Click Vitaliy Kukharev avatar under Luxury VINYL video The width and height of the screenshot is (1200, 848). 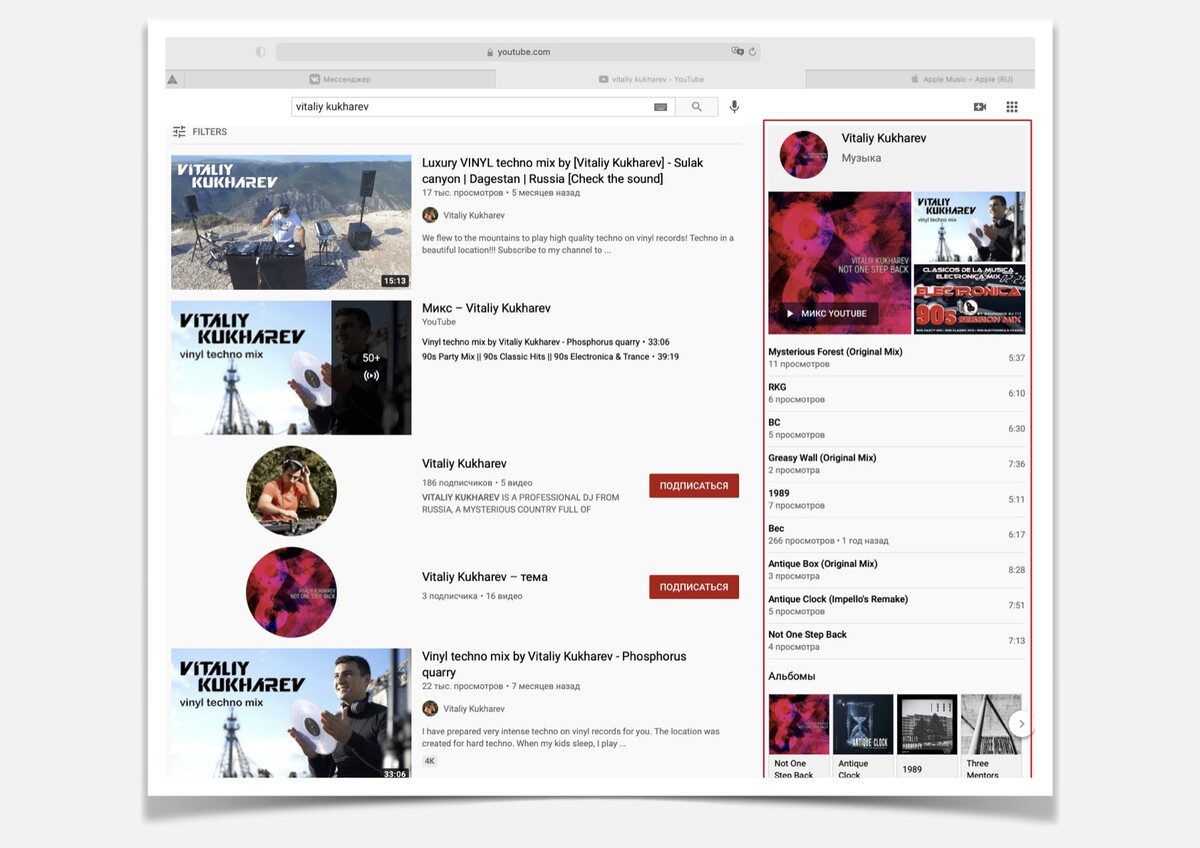click(x=430, y=215)
